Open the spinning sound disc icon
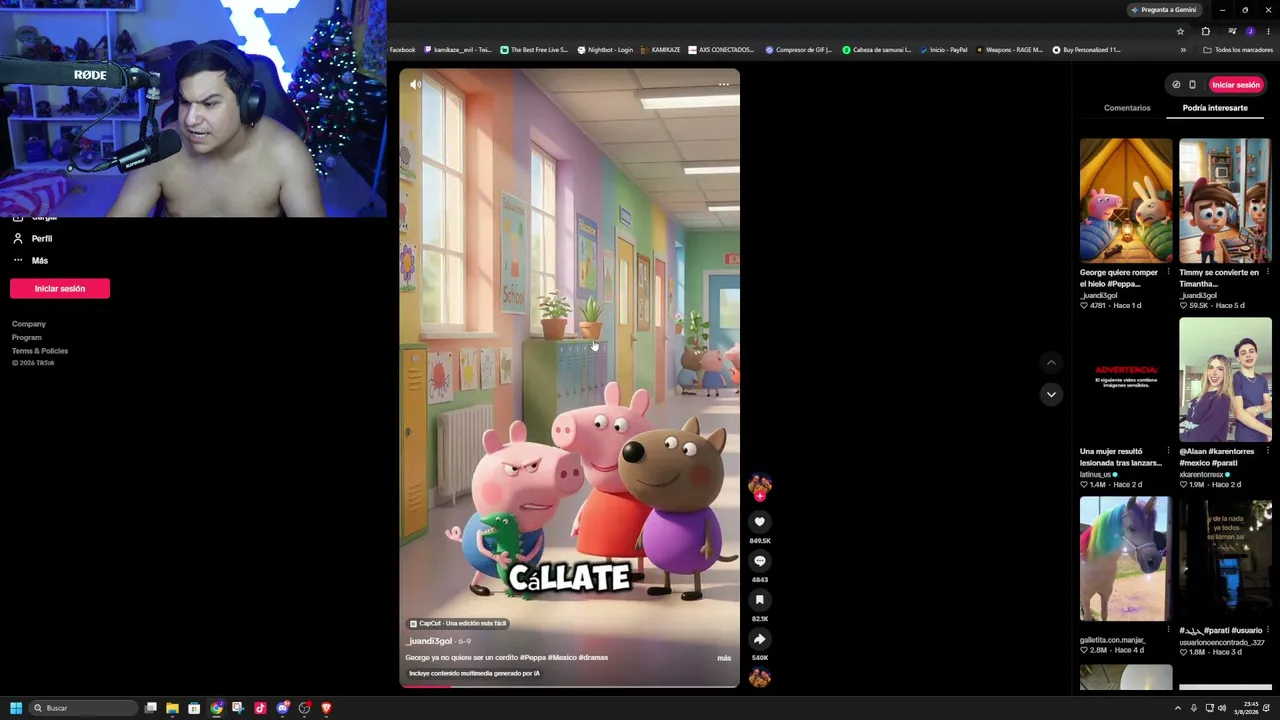Screen dimensions: 1280x720 click(760, 678)
